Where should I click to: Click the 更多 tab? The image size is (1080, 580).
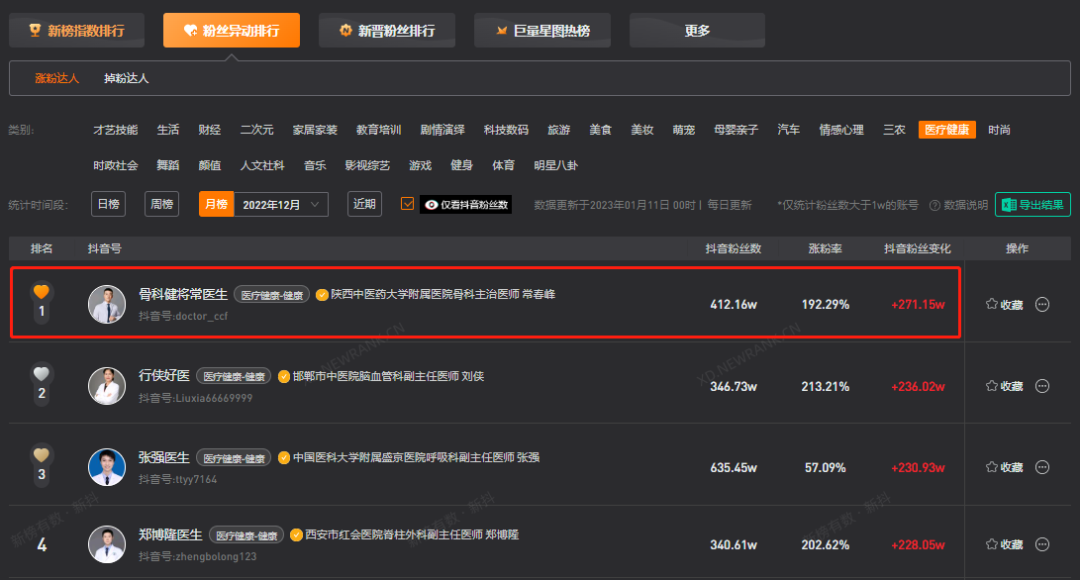(697, 30)
